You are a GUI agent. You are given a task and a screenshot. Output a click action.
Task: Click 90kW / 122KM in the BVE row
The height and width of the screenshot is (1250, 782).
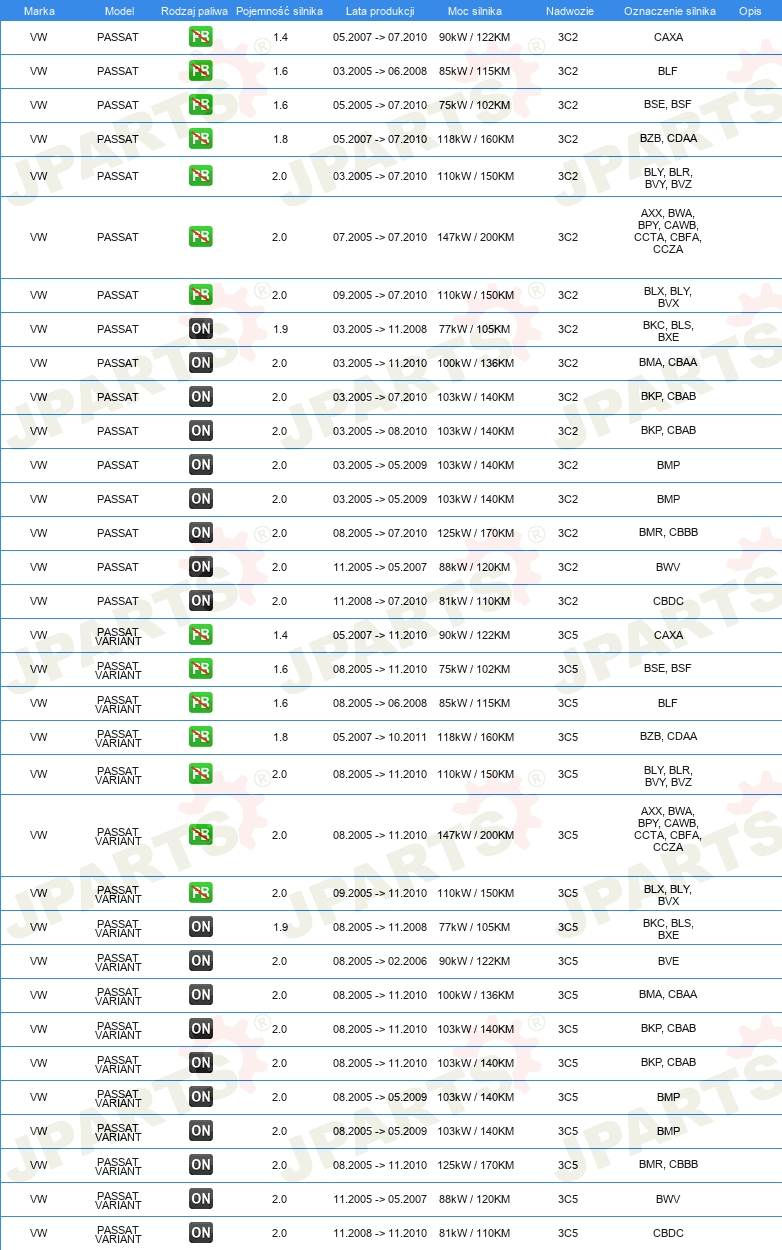coord(475,961)
